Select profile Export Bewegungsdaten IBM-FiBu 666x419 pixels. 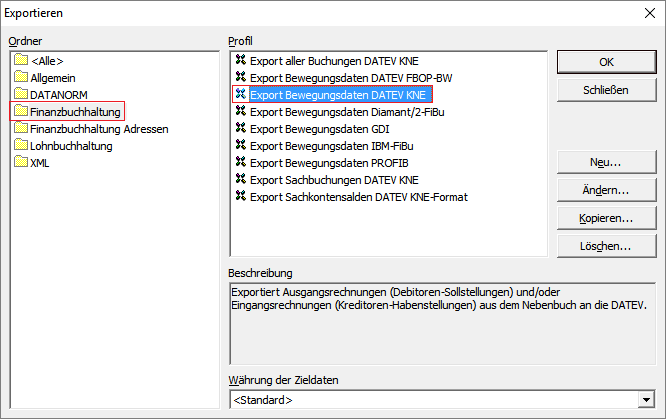tap(332, 146)
